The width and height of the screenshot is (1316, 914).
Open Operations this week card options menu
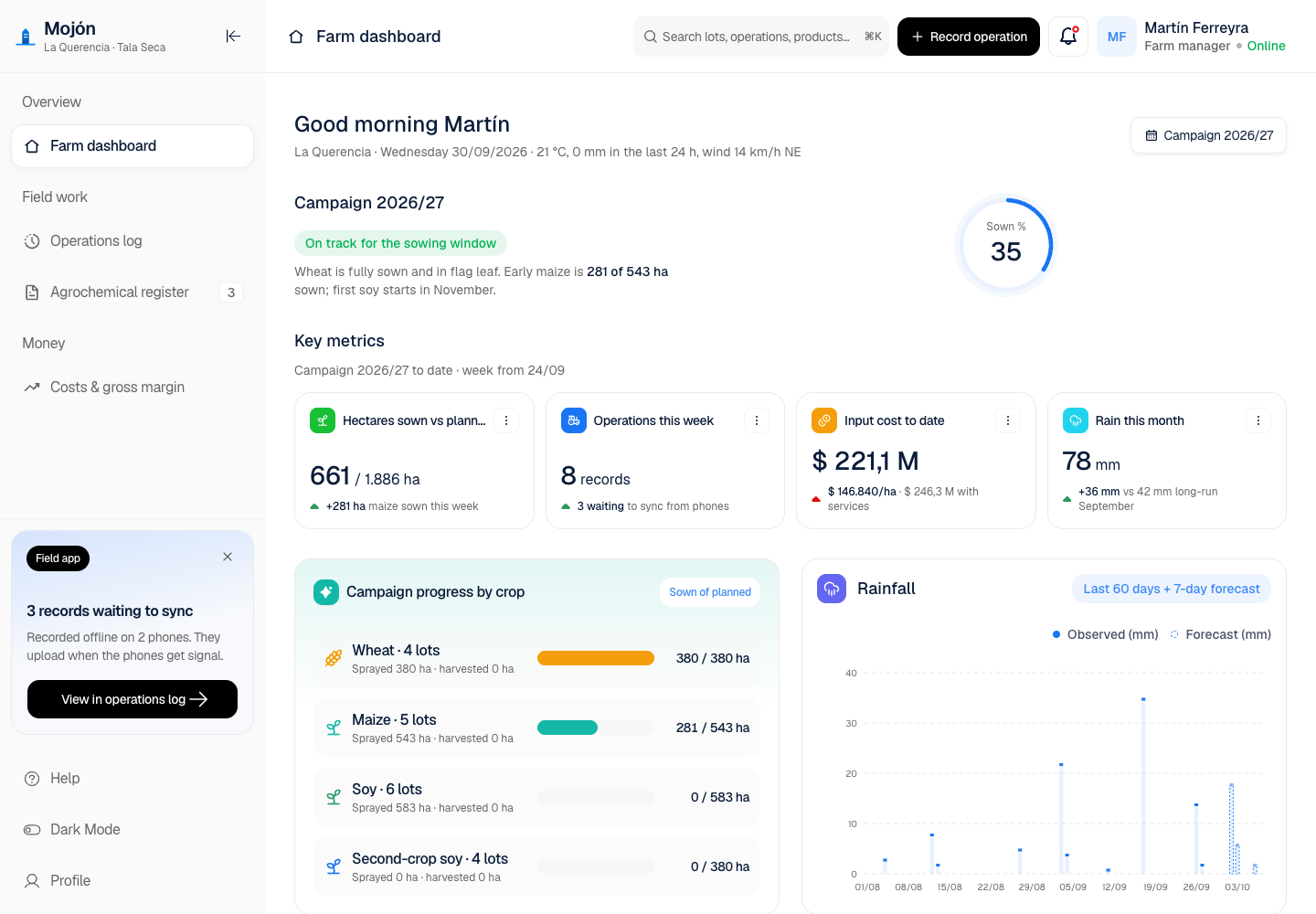[x=756, y=420]
